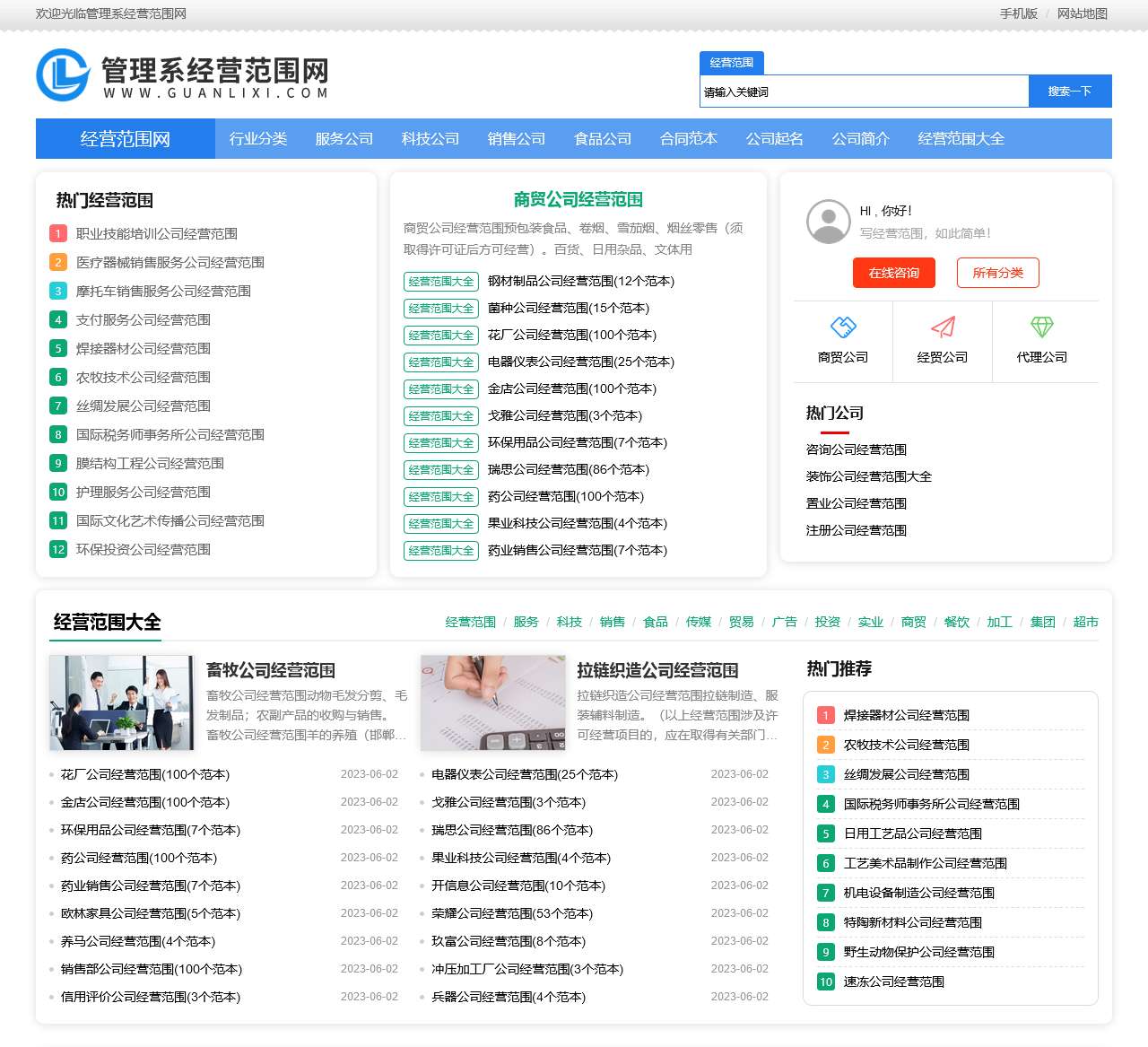Open the 行业分类 navigation menu
The image size is (1148, 1047).
click(x=257, y=138)
